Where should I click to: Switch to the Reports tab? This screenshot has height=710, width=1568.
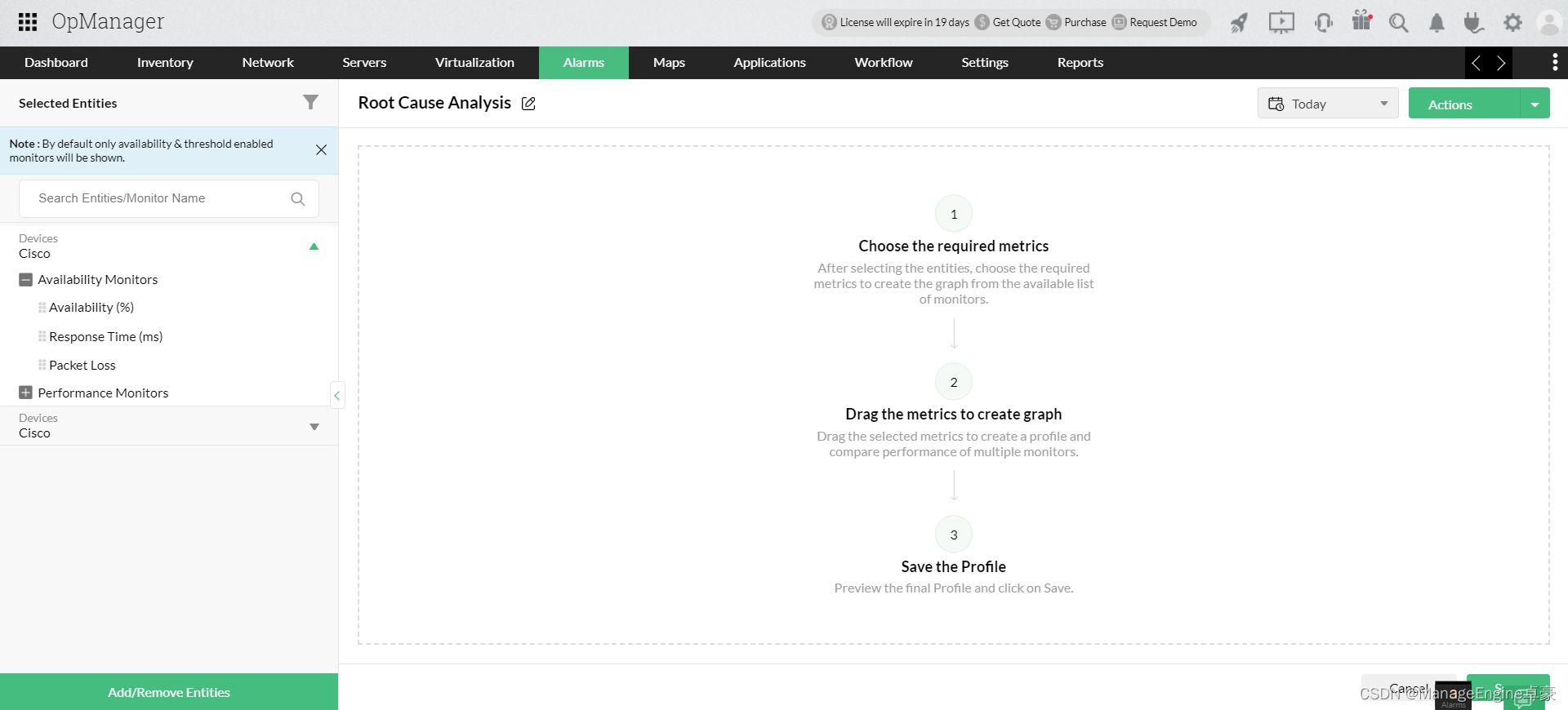pos(1080,62)
